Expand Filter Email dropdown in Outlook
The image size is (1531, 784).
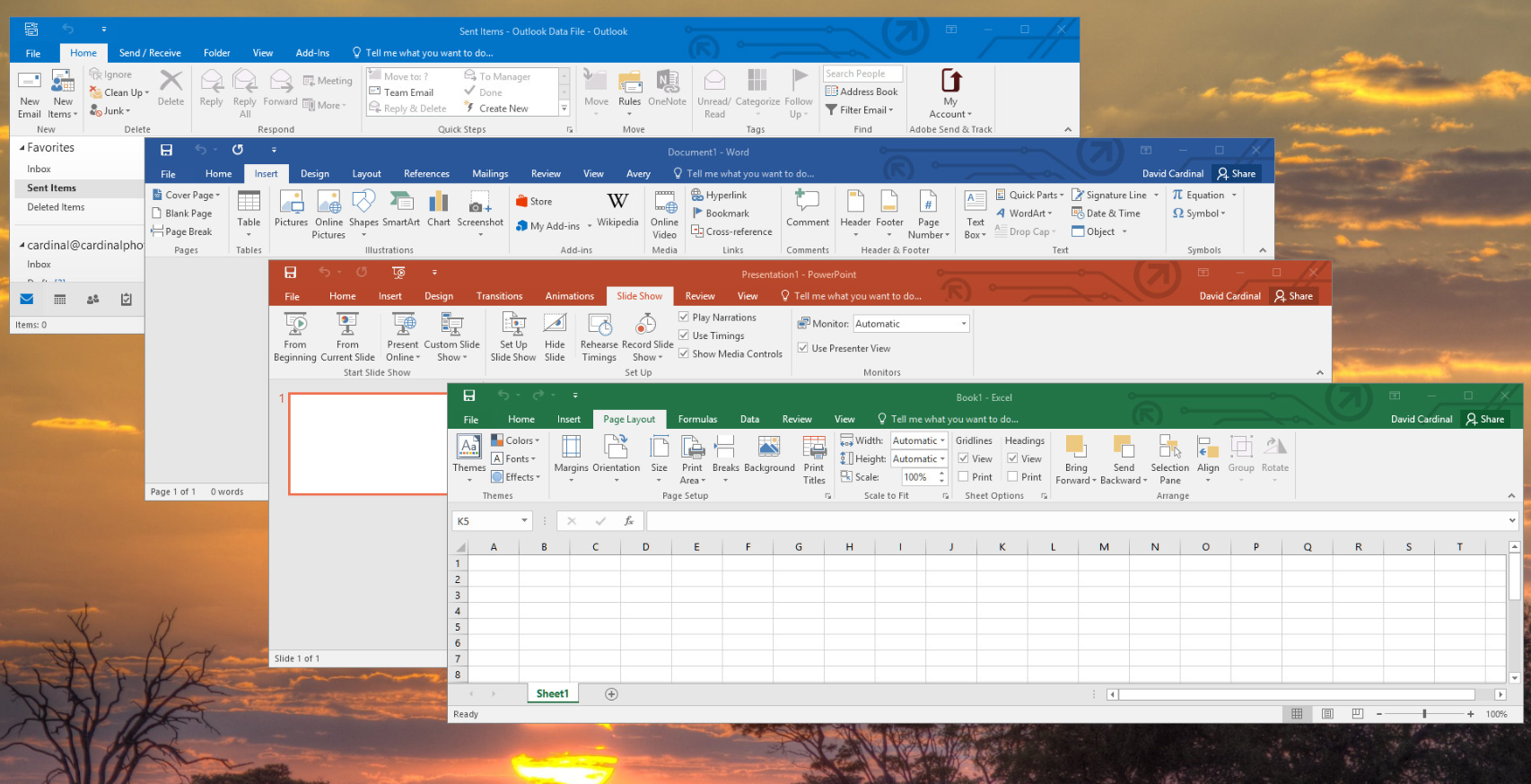click(860, 110)
